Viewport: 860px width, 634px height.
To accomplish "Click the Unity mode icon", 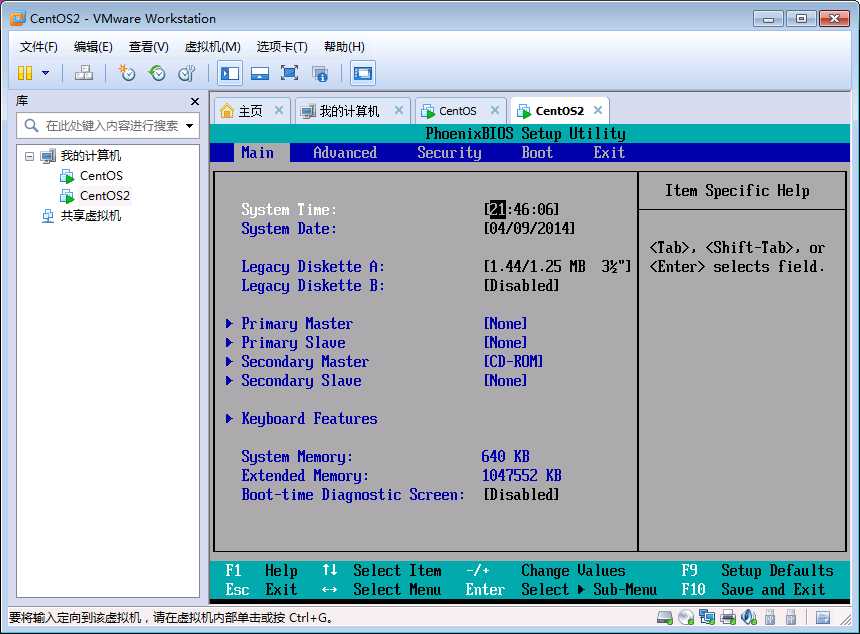I will pos(320,73).
